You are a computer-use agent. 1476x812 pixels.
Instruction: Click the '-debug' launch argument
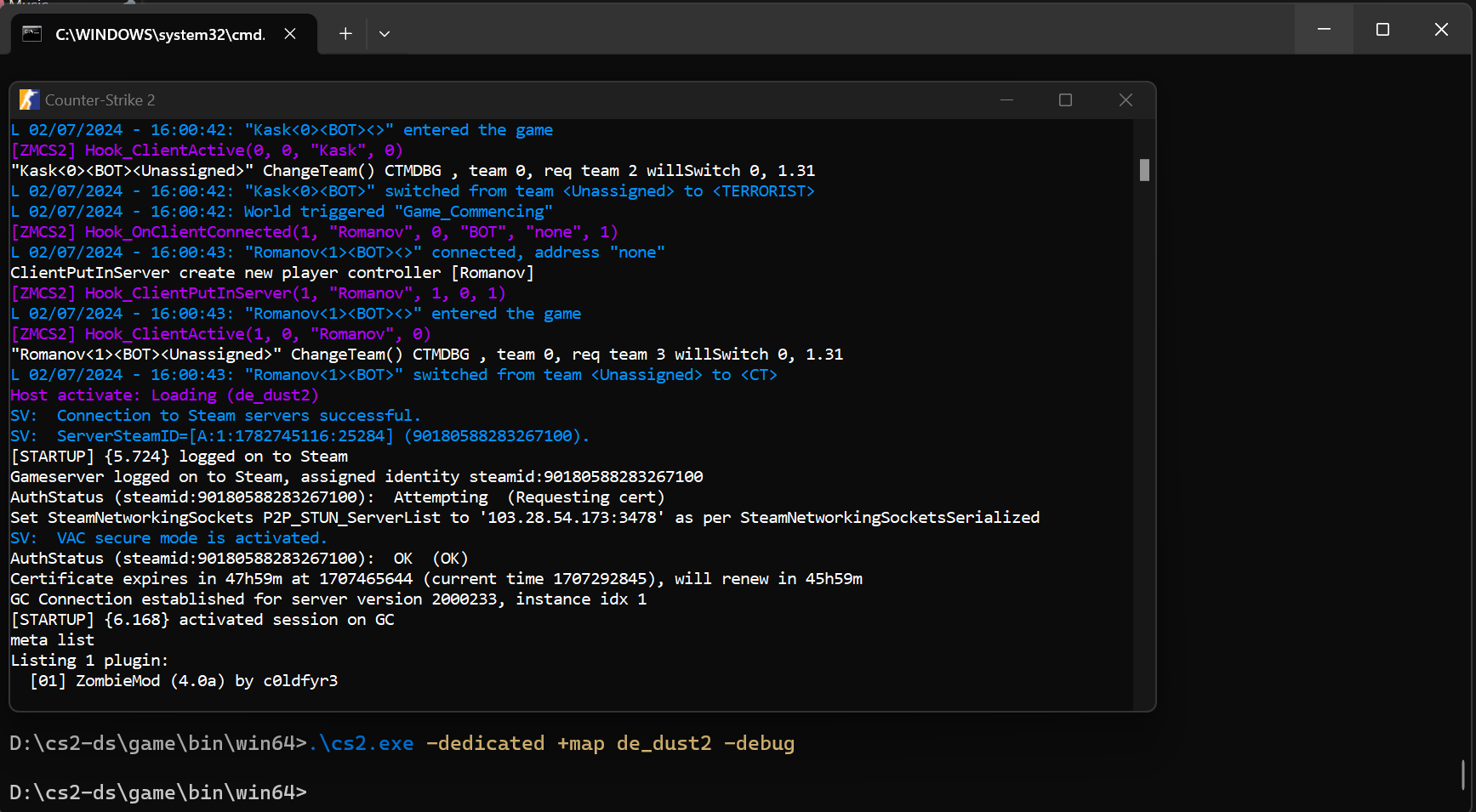(x=760, y=743)
